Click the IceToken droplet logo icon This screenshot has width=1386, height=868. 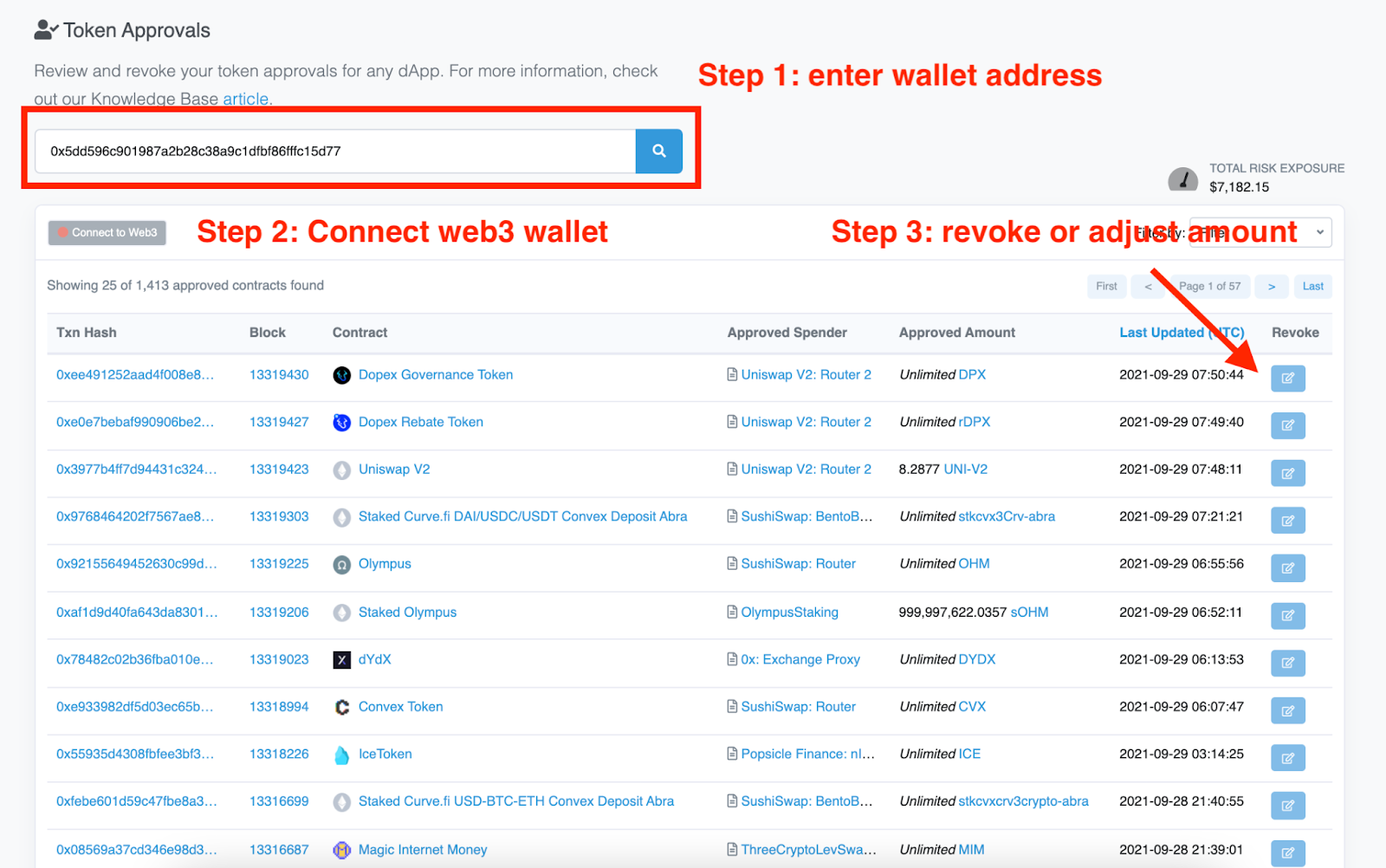click(342, 755)
